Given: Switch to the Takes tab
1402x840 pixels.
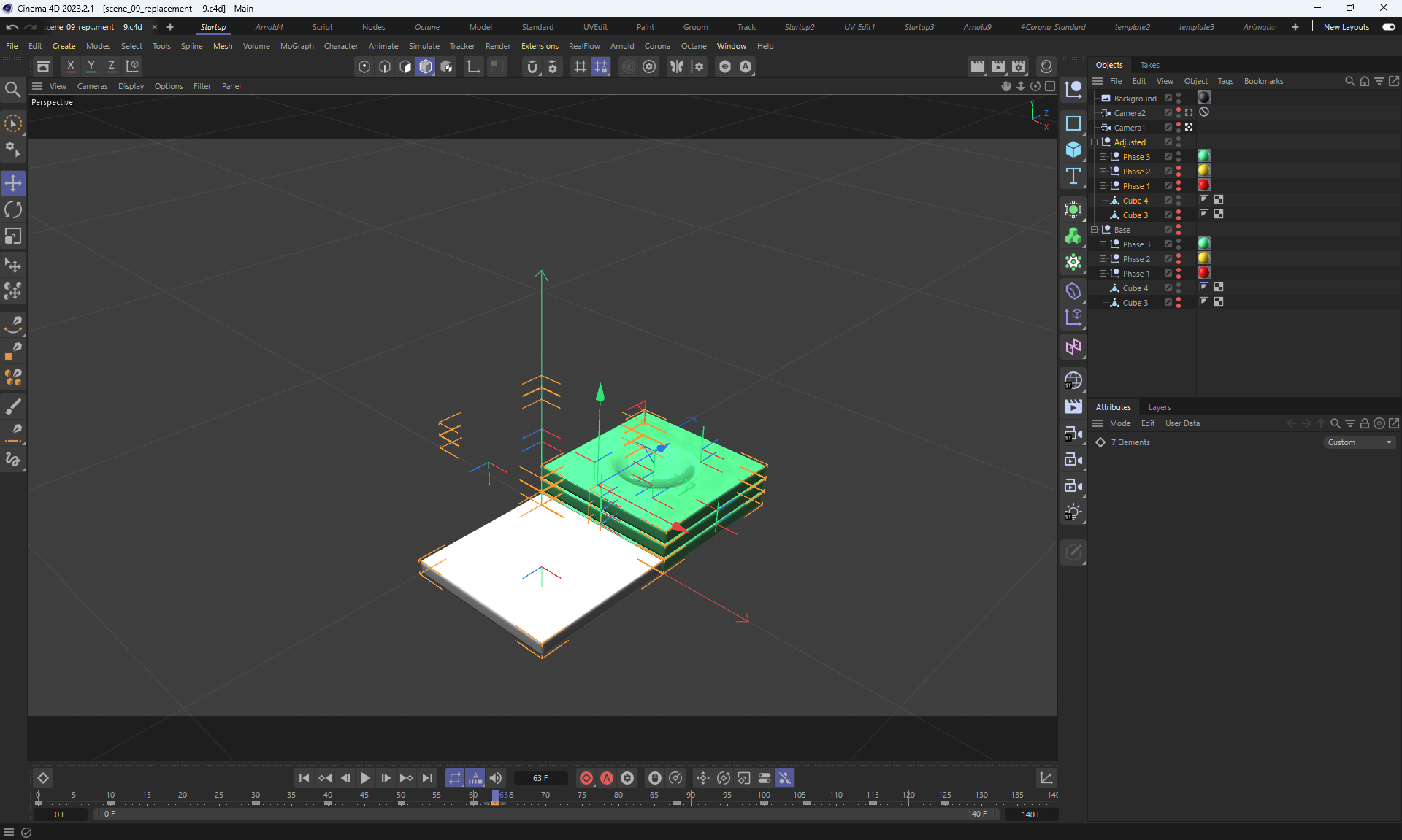Looking at the screenshot, I should coord(1149,65).
